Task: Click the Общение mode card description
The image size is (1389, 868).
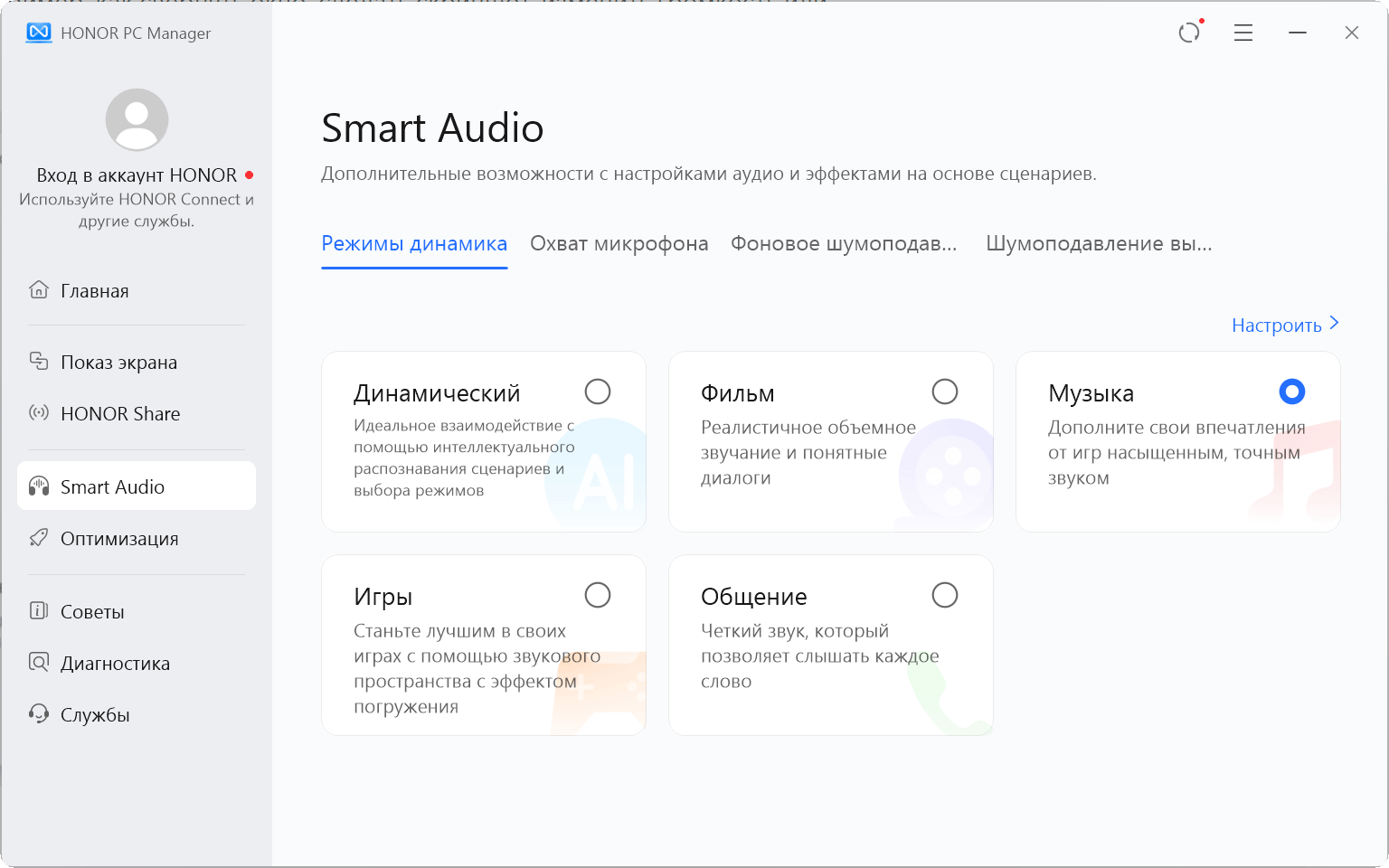Action: [x=820, y=656]
